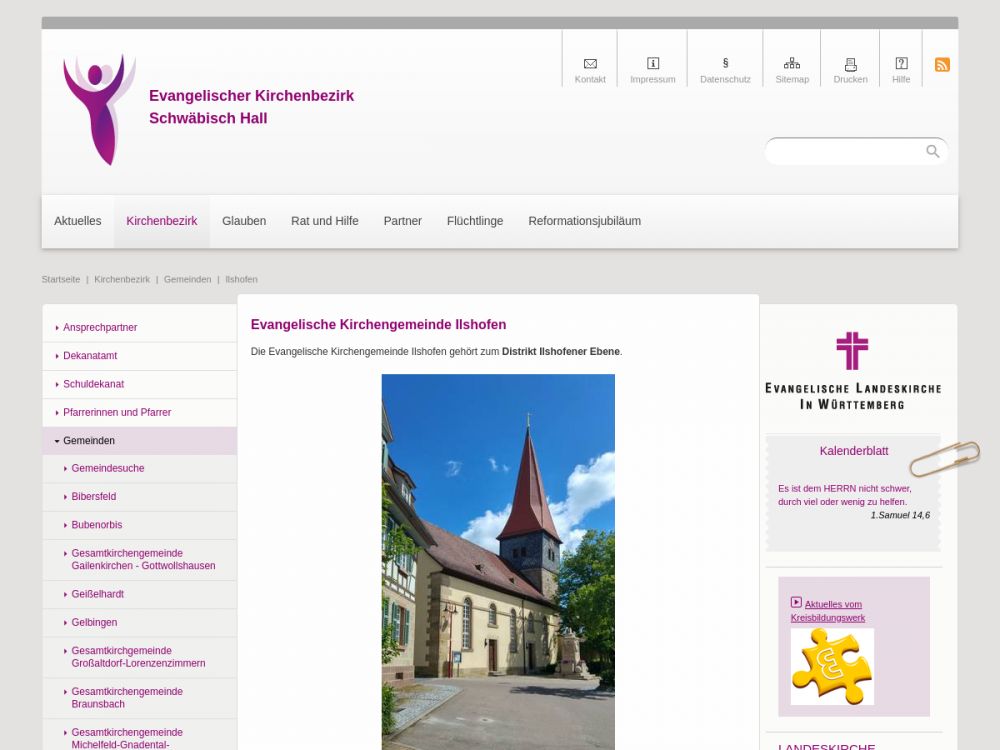The height and width of the screenshot is (750, 1000).
Task: Open the Hilfe question mark icon
Action: tap(901, 64)
